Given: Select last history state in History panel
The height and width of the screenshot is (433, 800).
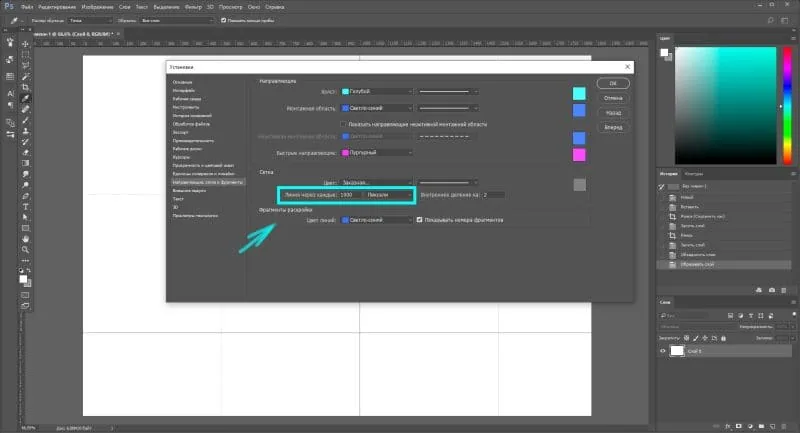Looking at the screenshot, I should click(x=724, y=265).
